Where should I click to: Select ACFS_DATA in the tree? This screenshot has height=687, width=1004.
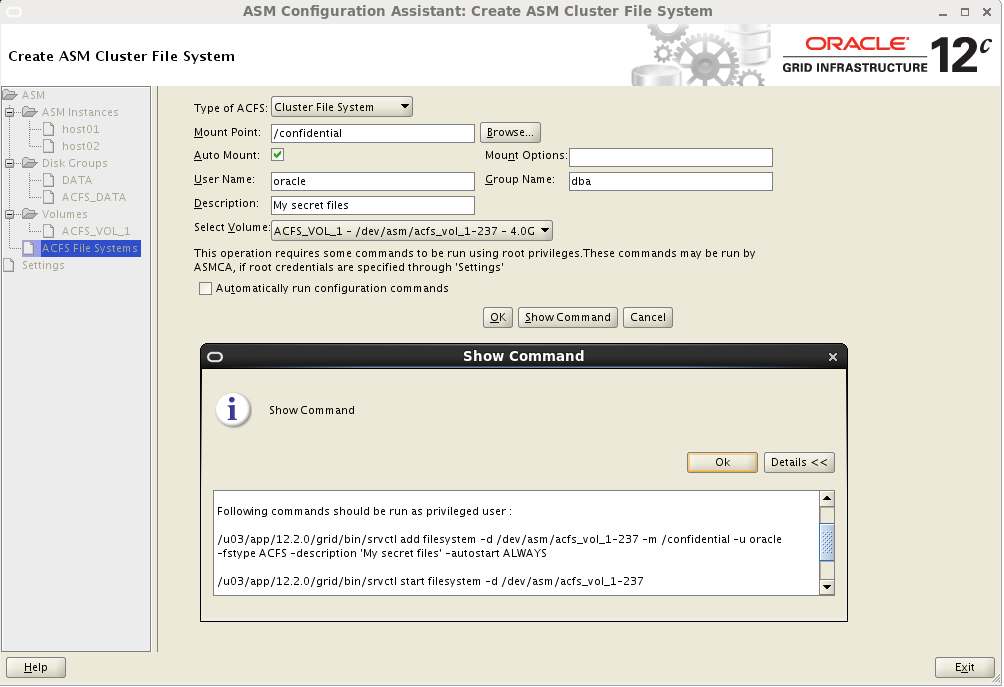93,197
